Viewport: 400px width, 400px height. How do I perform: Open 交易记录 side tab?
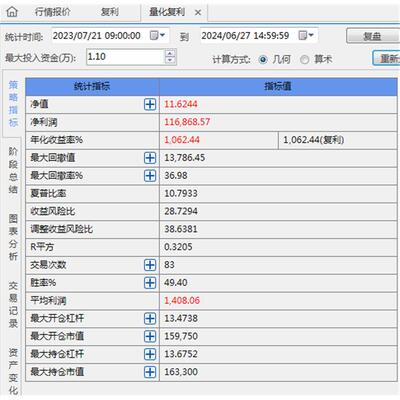[x=13, y=304]
